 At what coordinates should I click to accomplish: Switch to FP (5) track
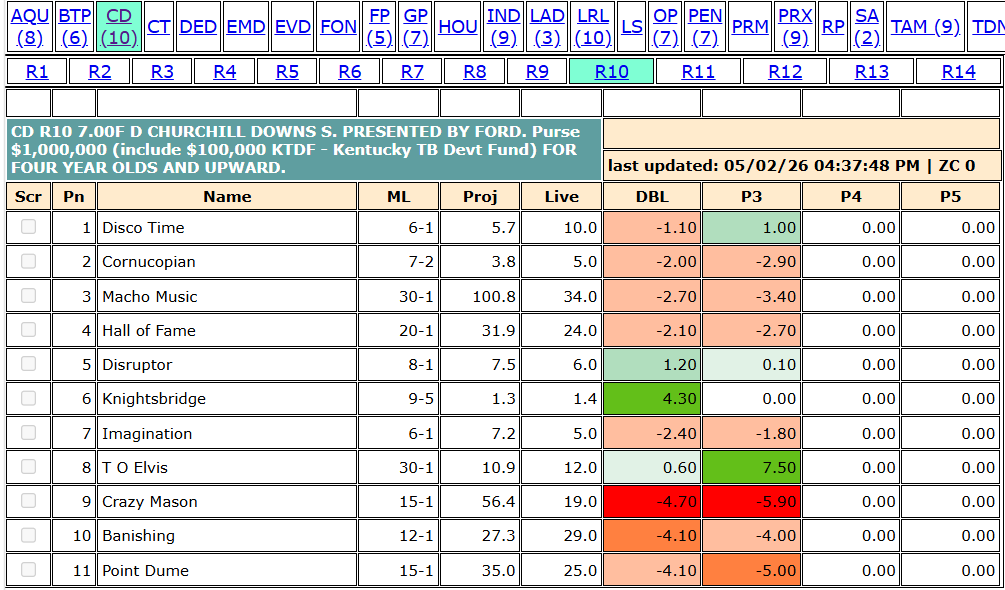click(x=379, y=26)
